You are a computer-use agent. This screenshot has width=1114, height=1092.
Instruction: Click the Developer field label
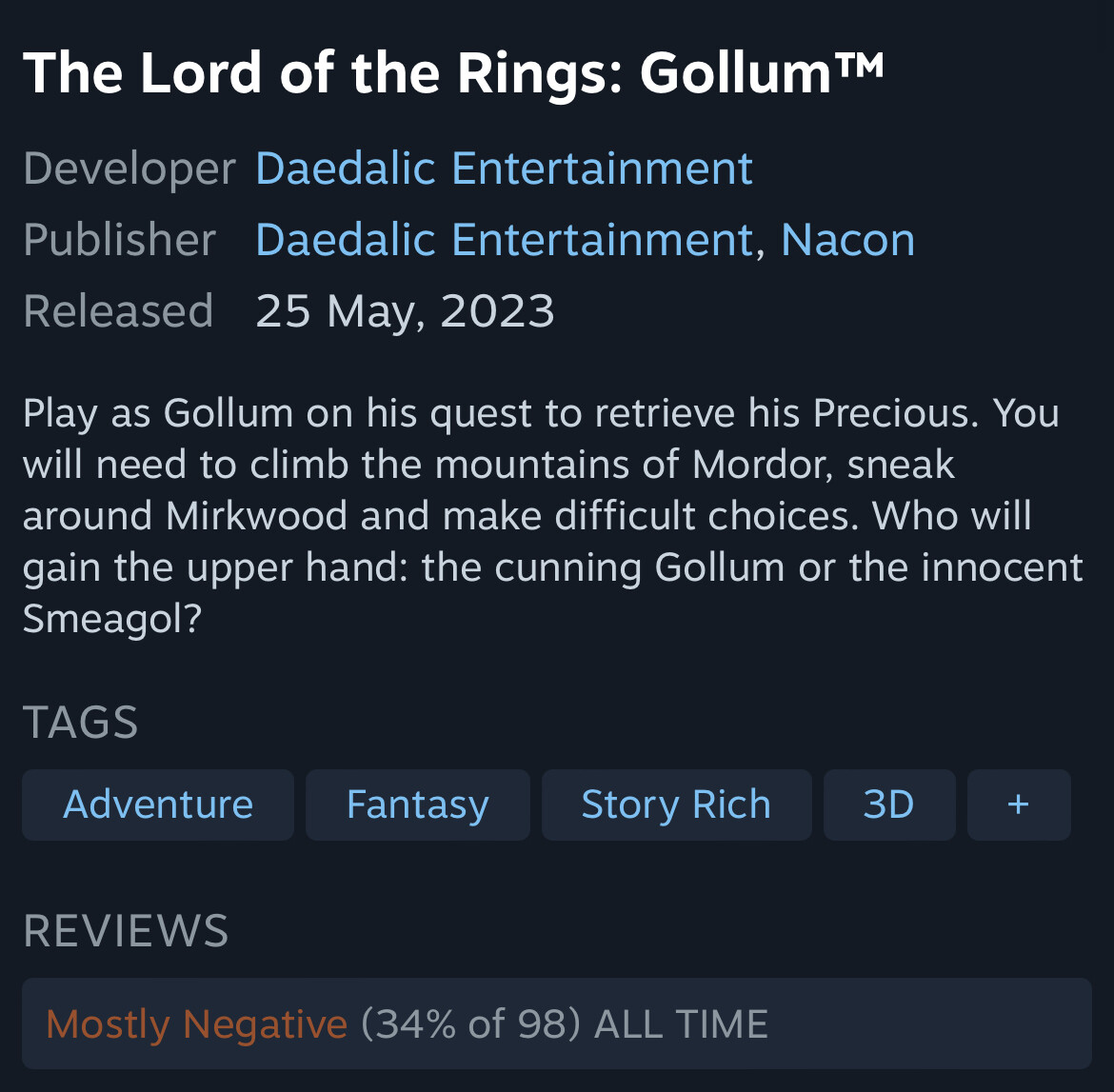(x=129, y=169)
